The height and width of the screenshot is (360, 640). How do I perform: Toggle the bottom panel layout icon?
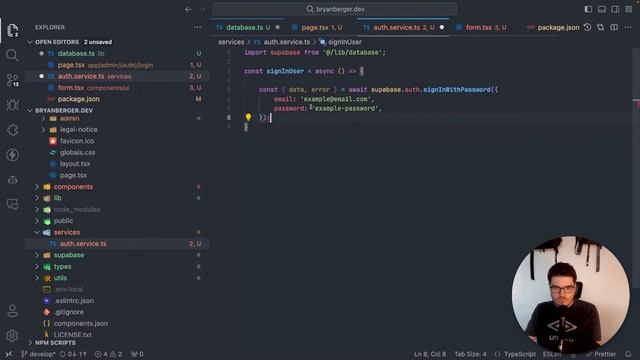(x=602, y=9)
